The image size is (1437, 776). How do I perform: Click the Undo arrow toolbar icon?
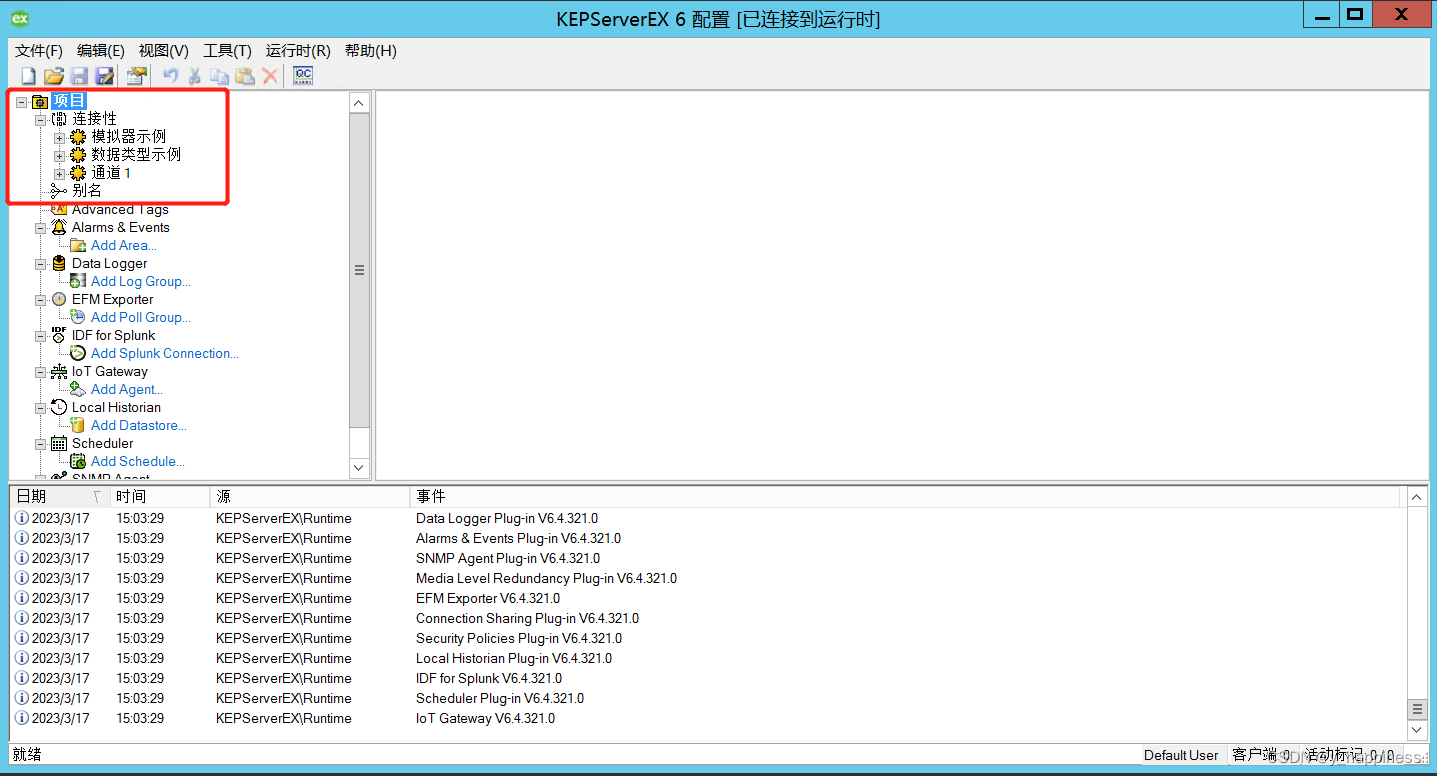[x=171, y=76]
